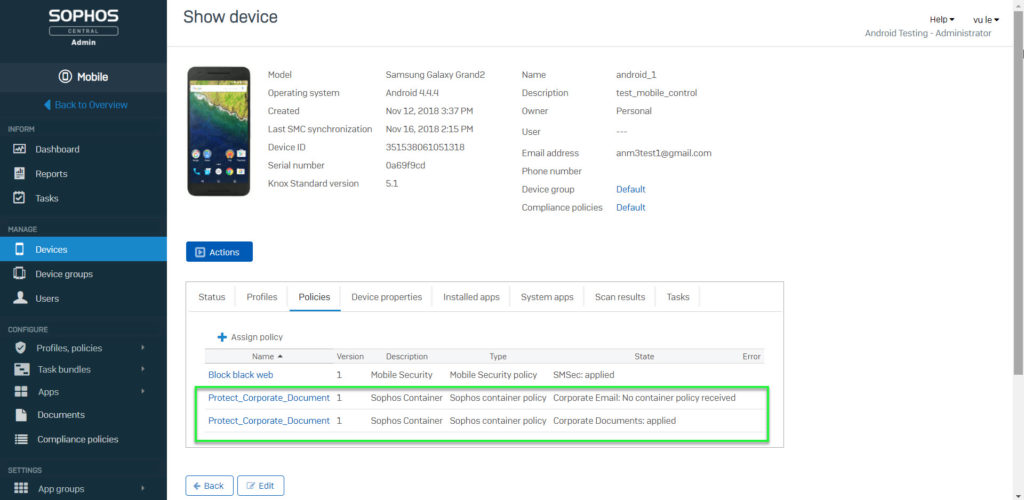Viewport: 1024px width, 500px height.
Task: Select email address anm3test1@gmail.com text
Action: coord(664,153)
